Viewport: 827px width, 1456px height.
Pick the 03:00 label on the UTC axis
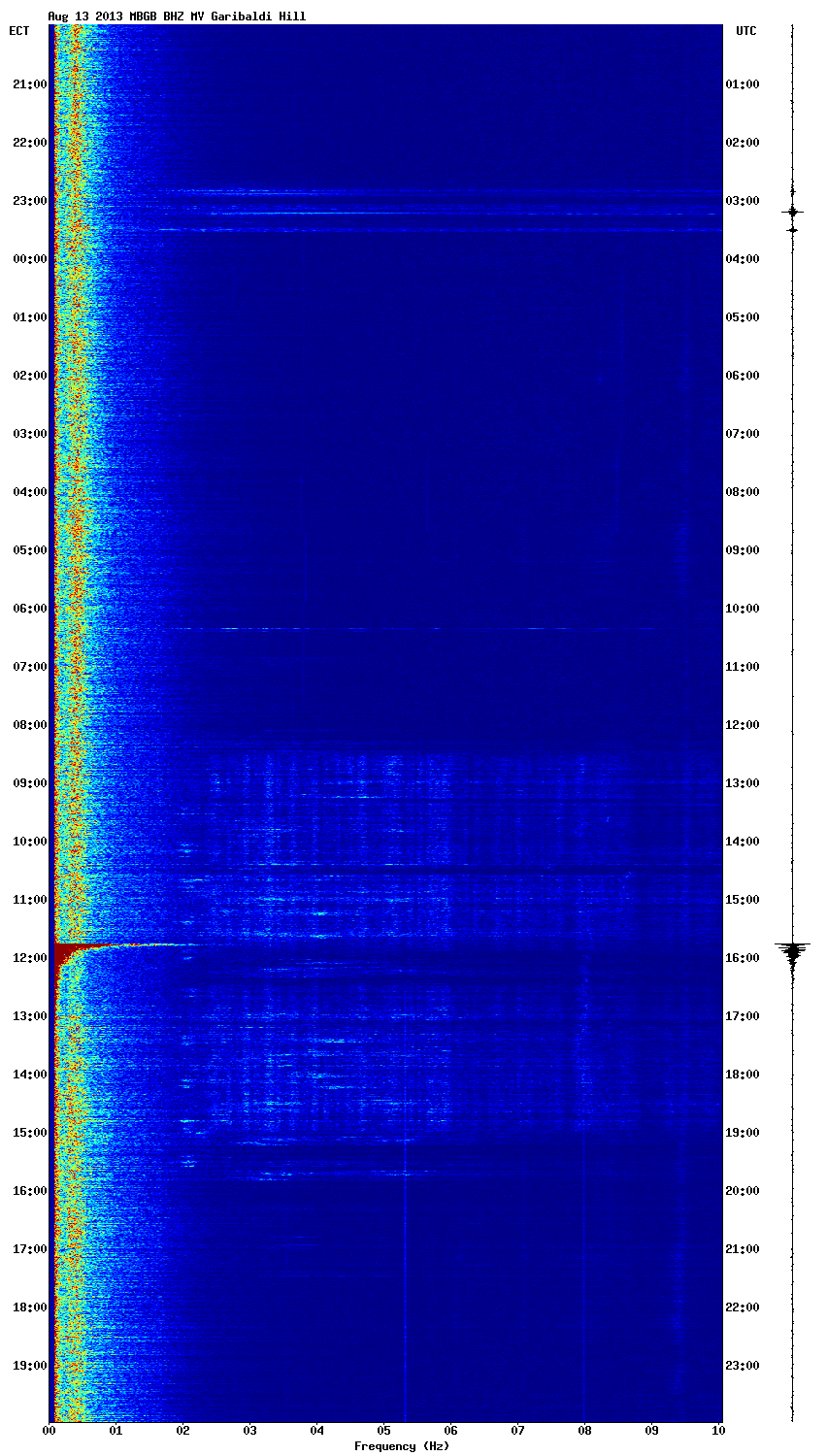[x=743, y=201]
